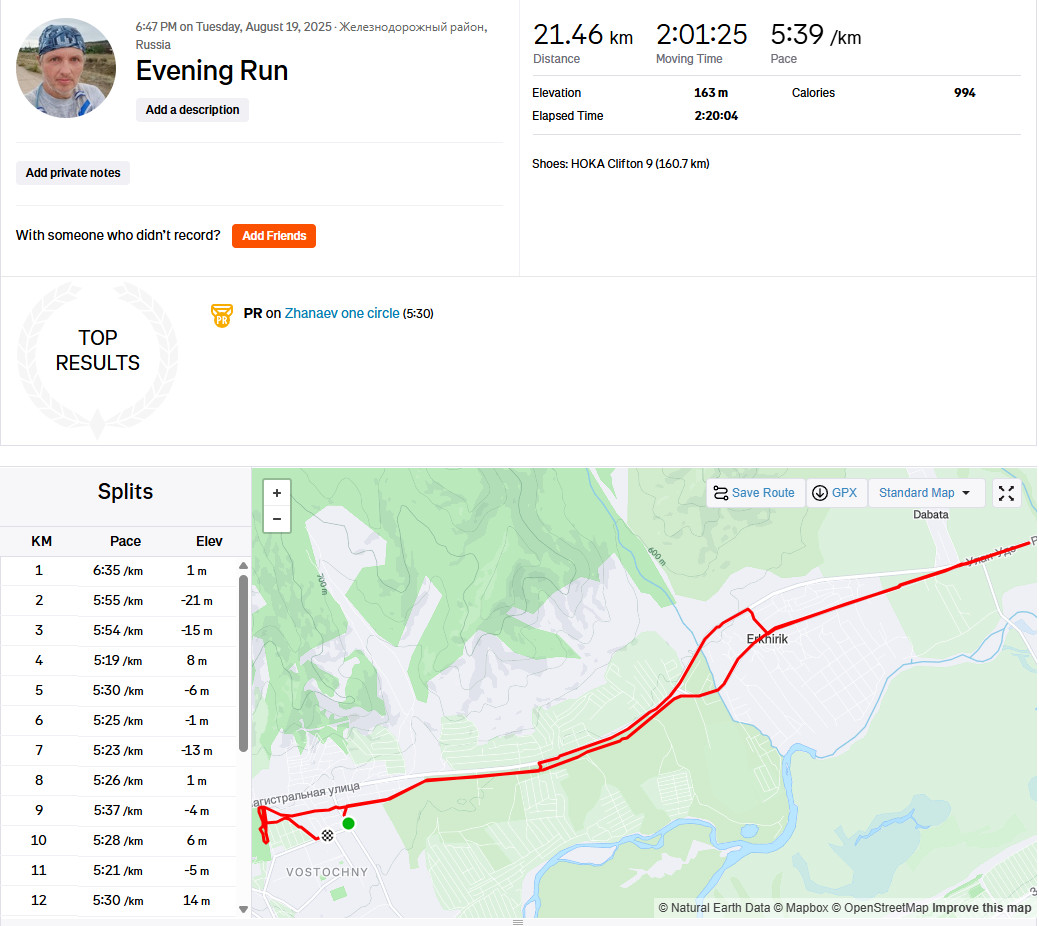Screen dimensions: 1039x926
Task: Click Add private notes button
Action: click(x=73, y=173)
